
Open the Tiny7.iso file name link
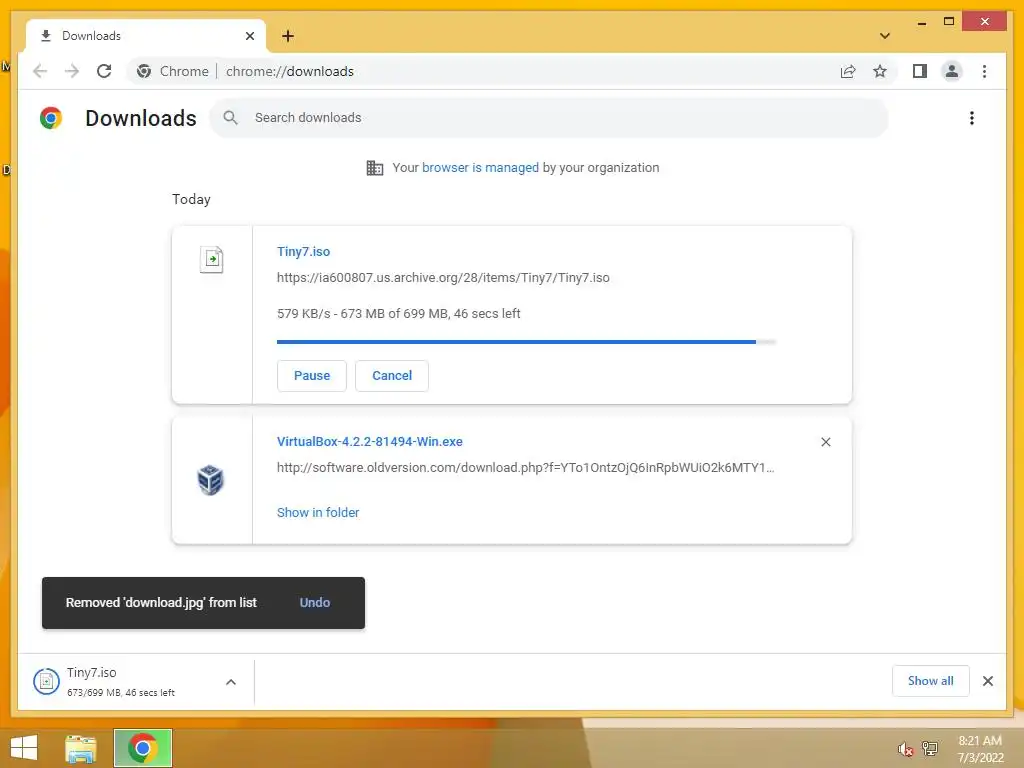(x=304, y=251)
